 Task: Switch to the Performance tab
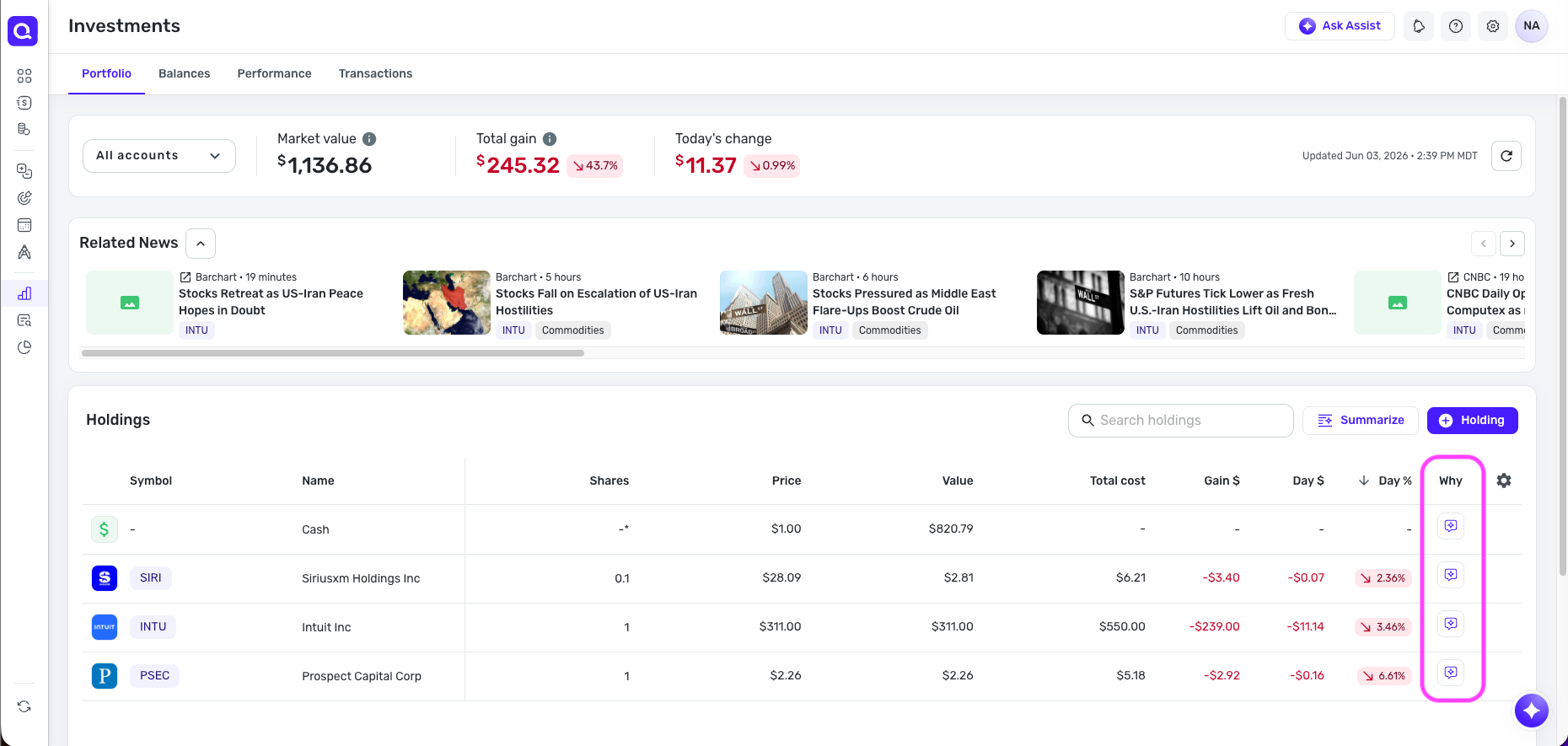point(274,73)
